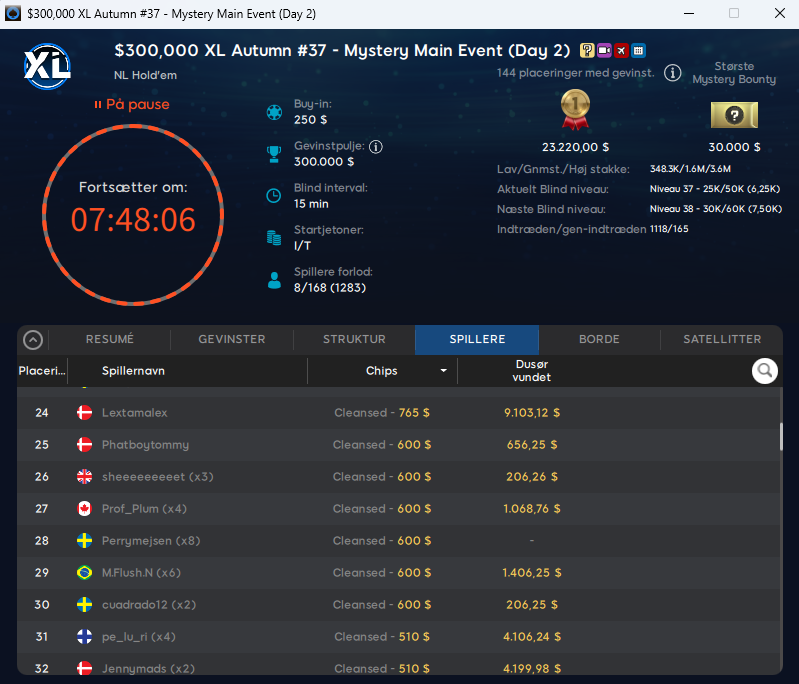Click the gold first place medal
The image size is (799, 684).
point(575,109)
